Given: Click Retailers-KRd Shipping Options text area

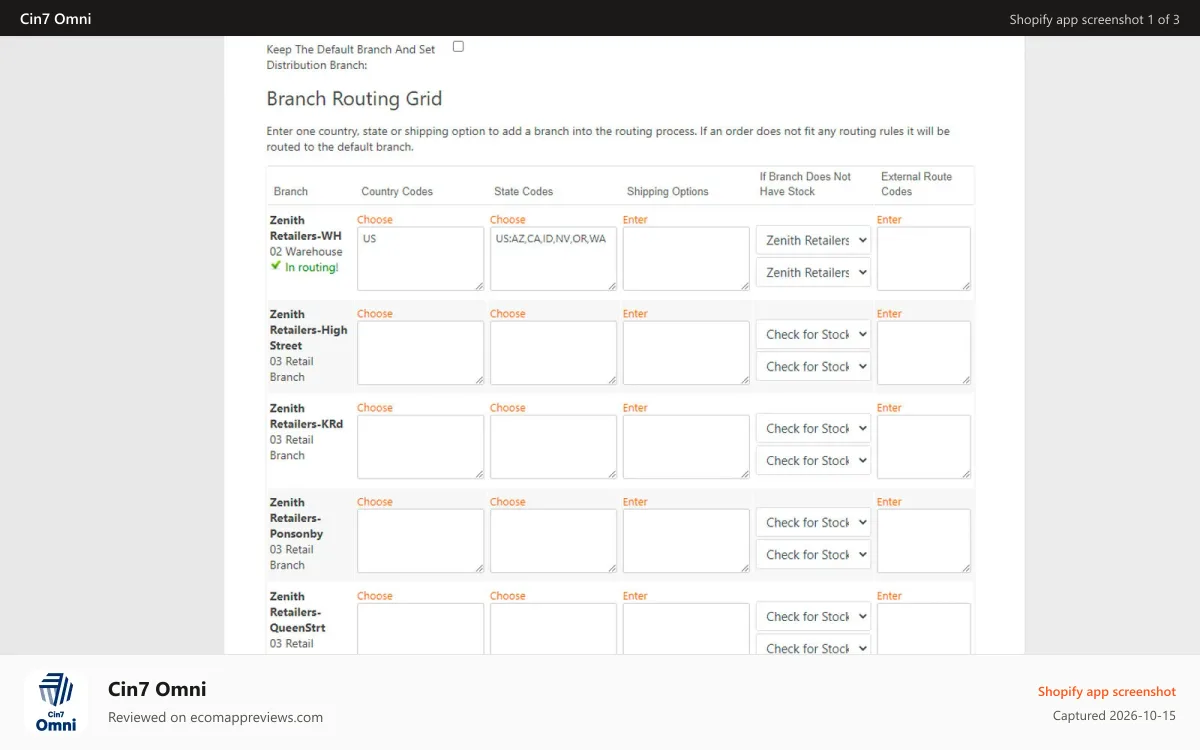Looking at the screenshot, I should (686, 447).
